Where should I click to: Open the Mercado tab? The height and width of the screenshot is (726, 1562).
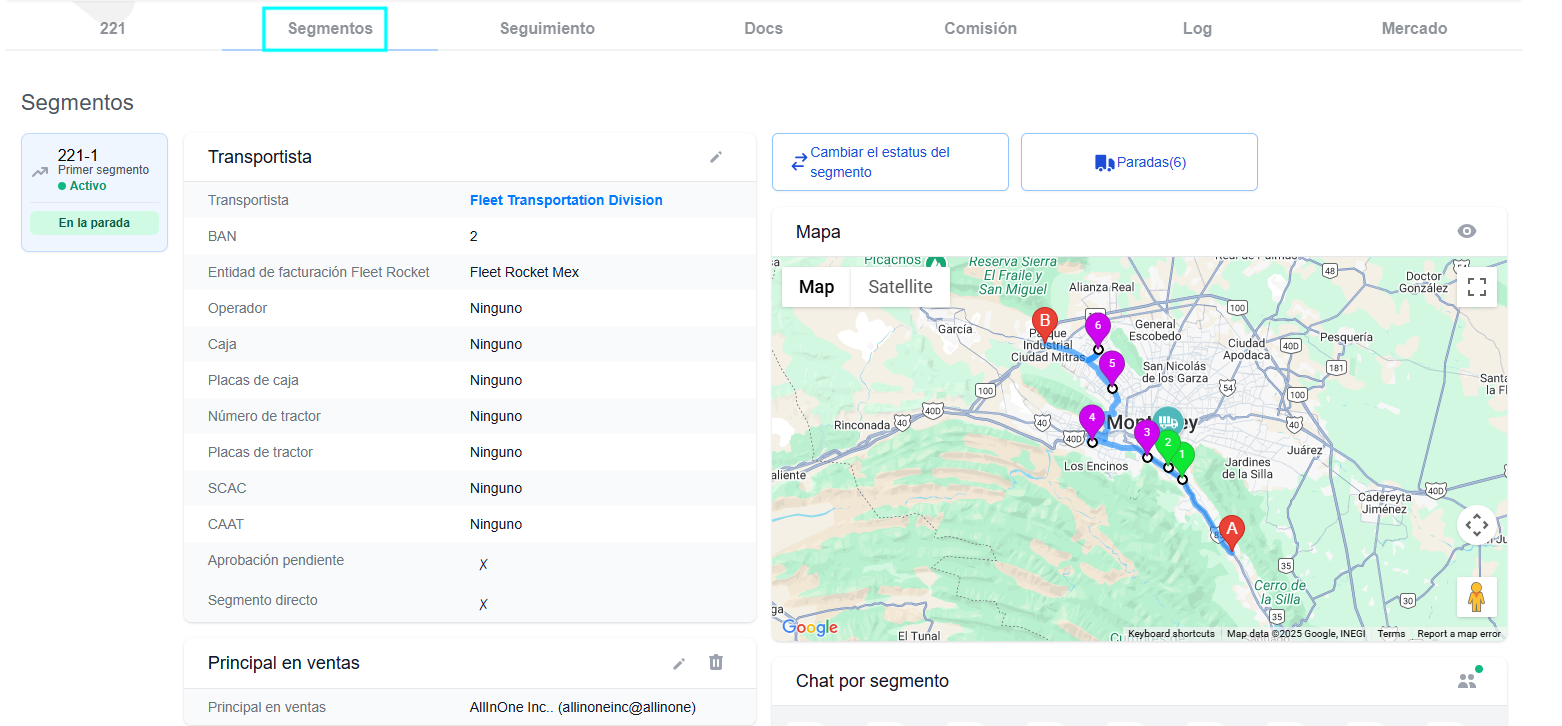(x=1414, y=28)
